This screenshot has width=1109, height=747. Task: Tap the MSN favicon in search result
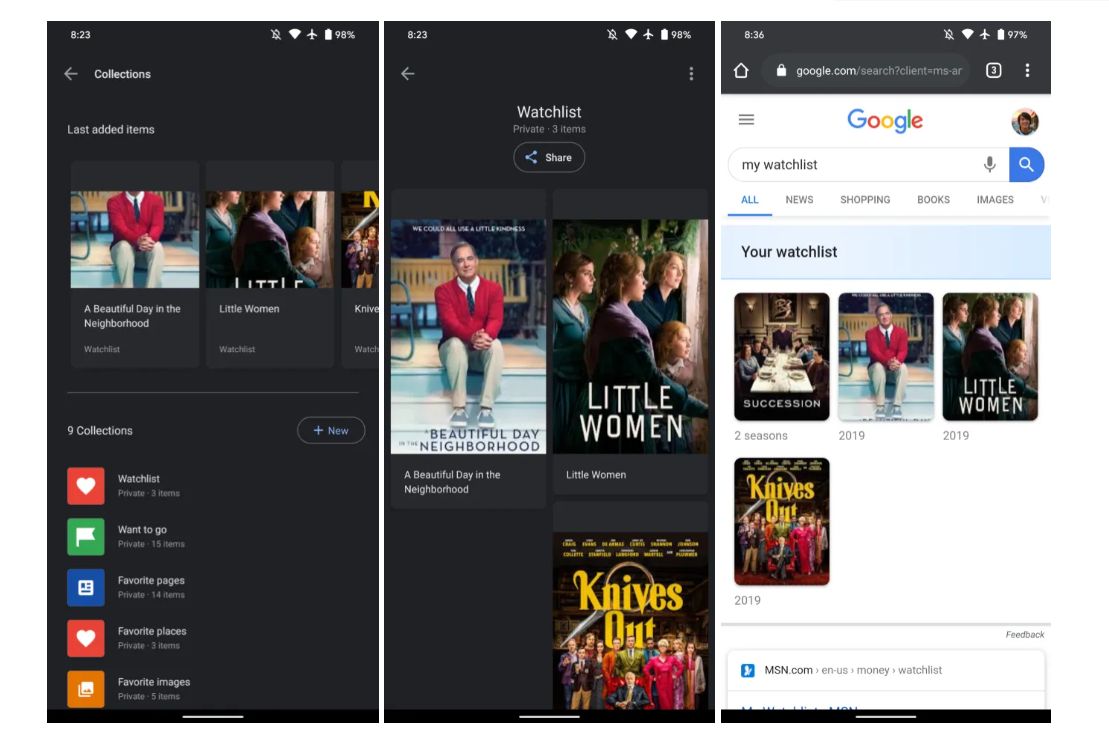pyautogui.click(x=748, y=670)
